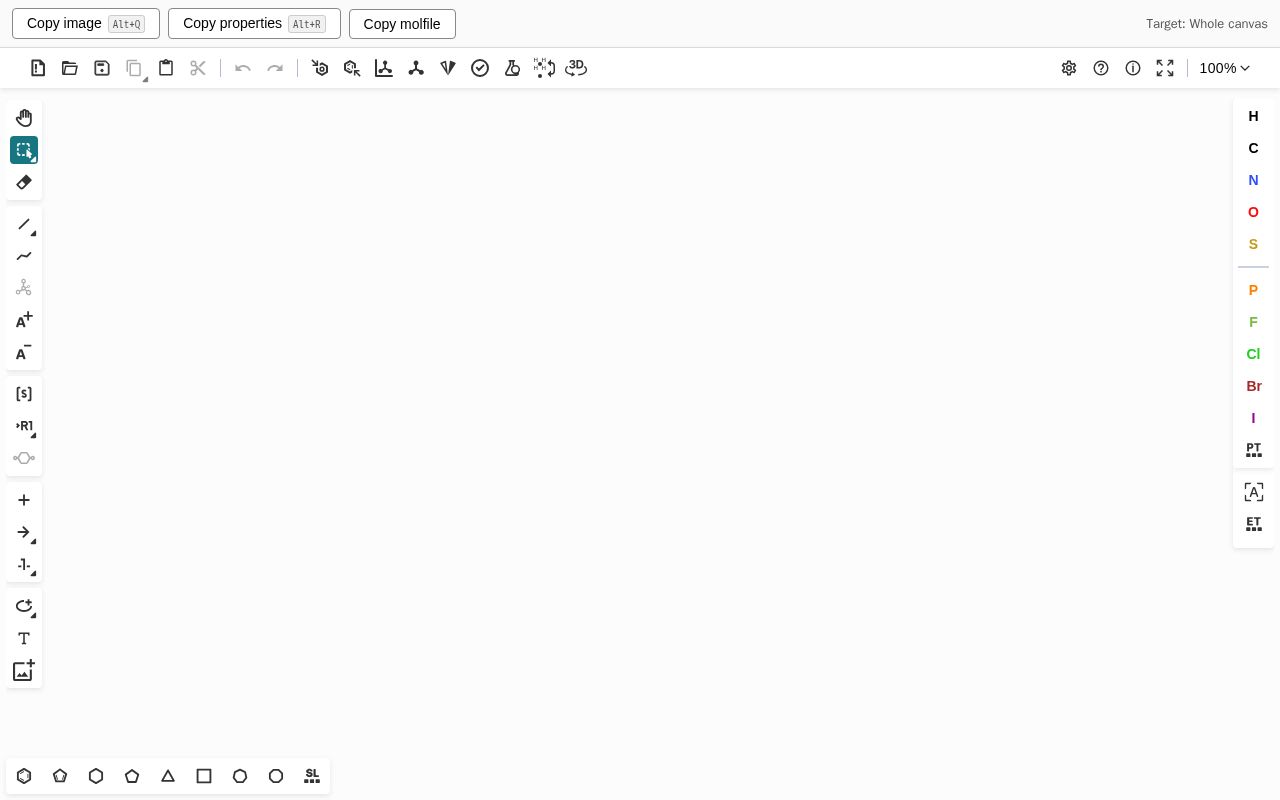Open the Periodic Table PT button
The image size is (1280, 800).
point(1253,450)
